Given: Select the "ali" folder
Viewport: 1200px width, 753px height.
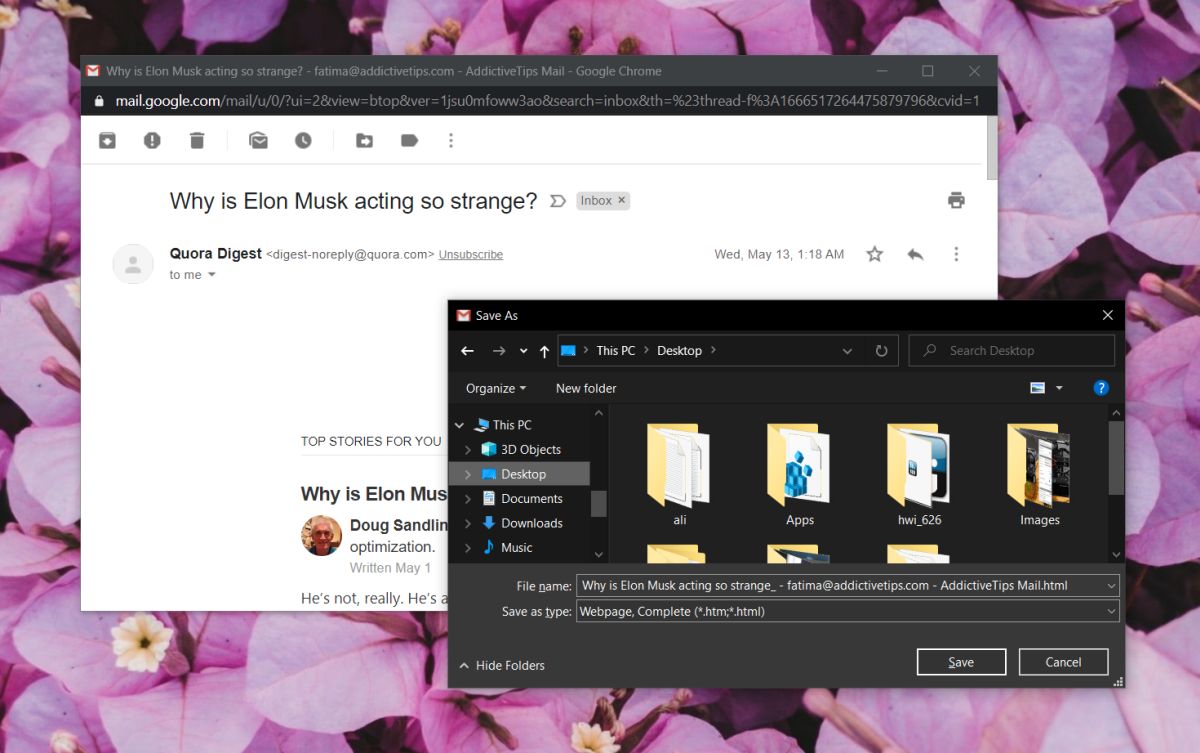Looking at the screenshot, I should click(680, 475).
